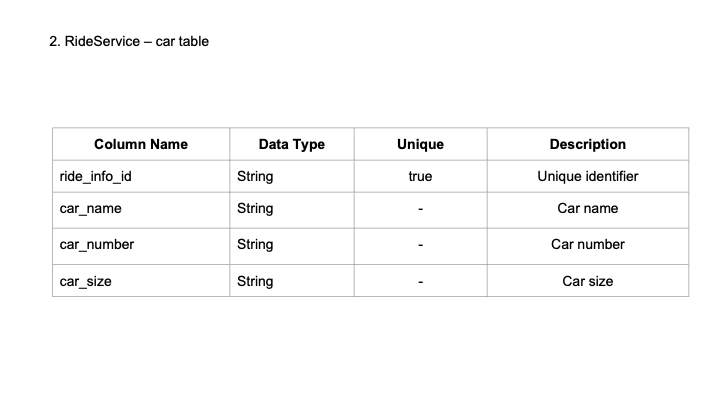
Task: Select the Unique header cell
Action: coord(420,144)
